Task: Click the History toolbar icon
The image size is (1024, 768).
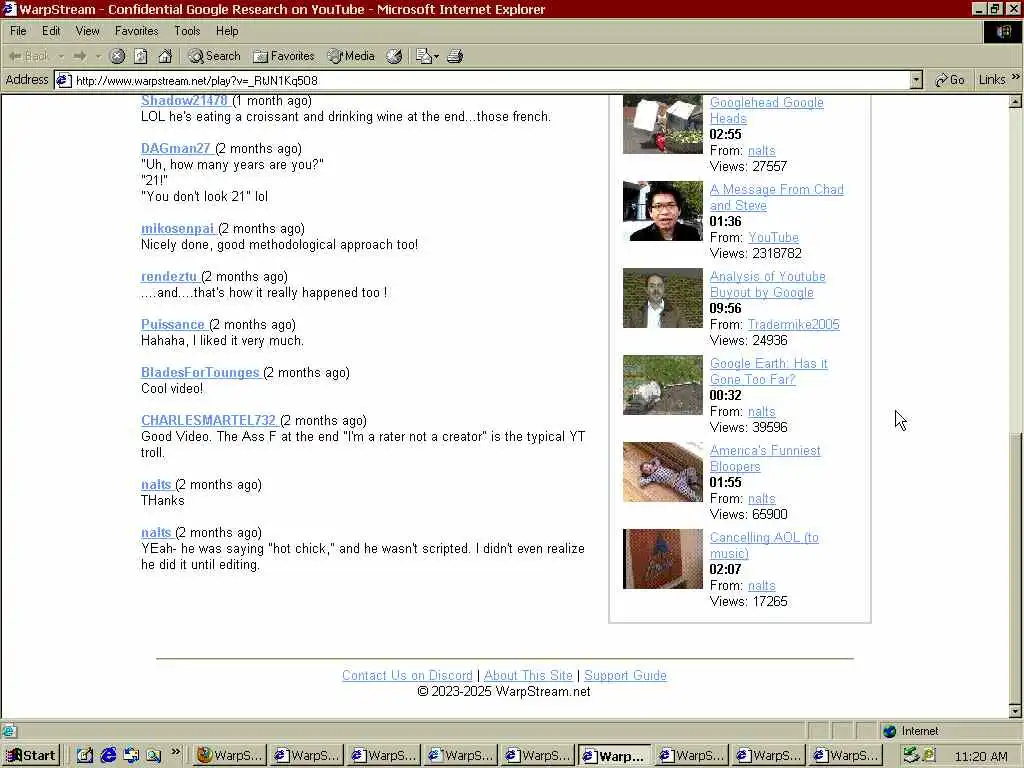Action: [x=394, y=56]
